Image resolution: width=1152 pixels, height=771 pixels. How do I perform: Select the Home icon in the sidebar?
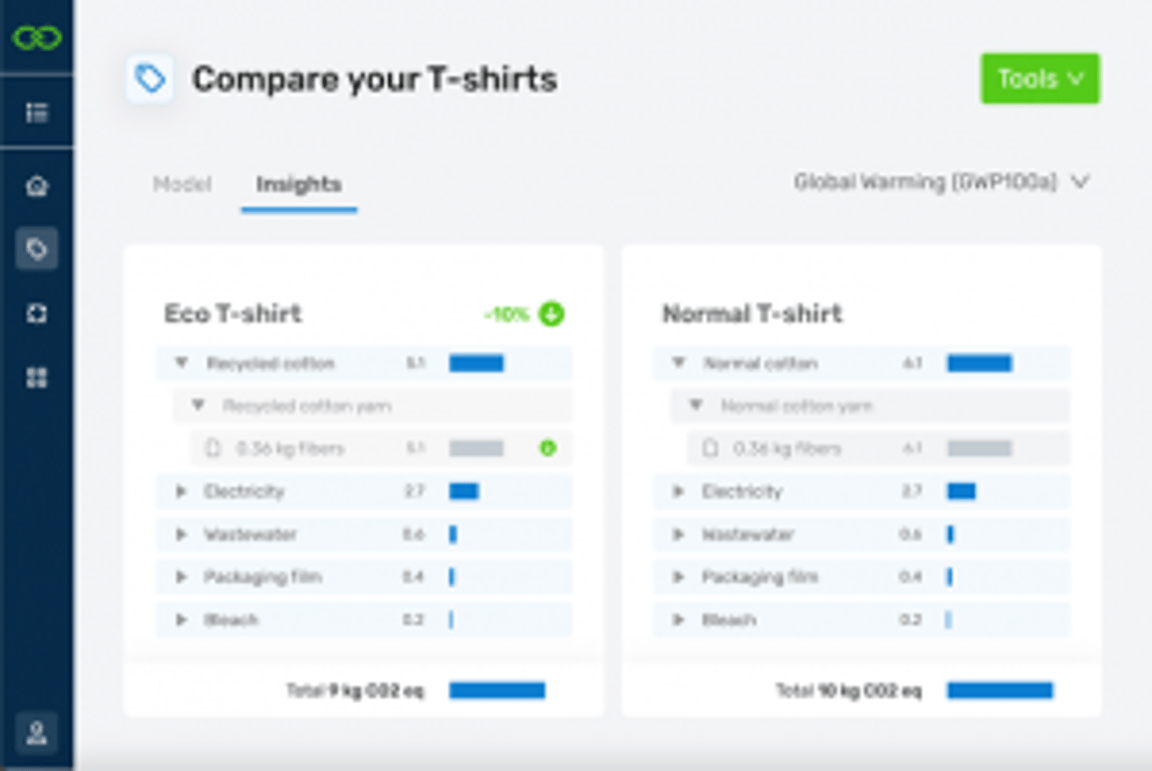point(37,185)
